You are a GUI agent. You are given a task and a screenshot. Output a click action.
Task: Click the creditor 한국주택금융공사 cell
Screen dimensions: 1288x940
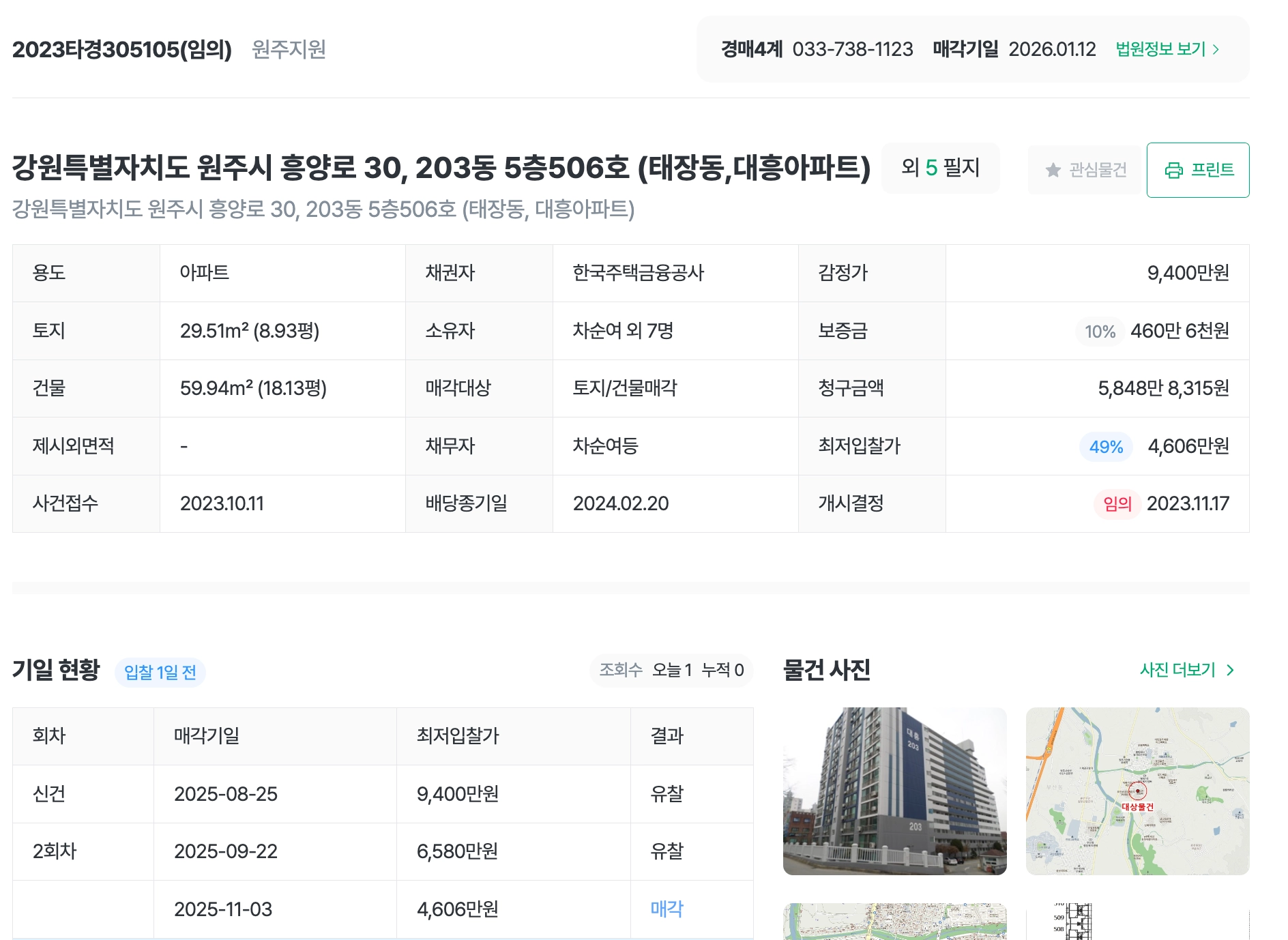[675, 273]
